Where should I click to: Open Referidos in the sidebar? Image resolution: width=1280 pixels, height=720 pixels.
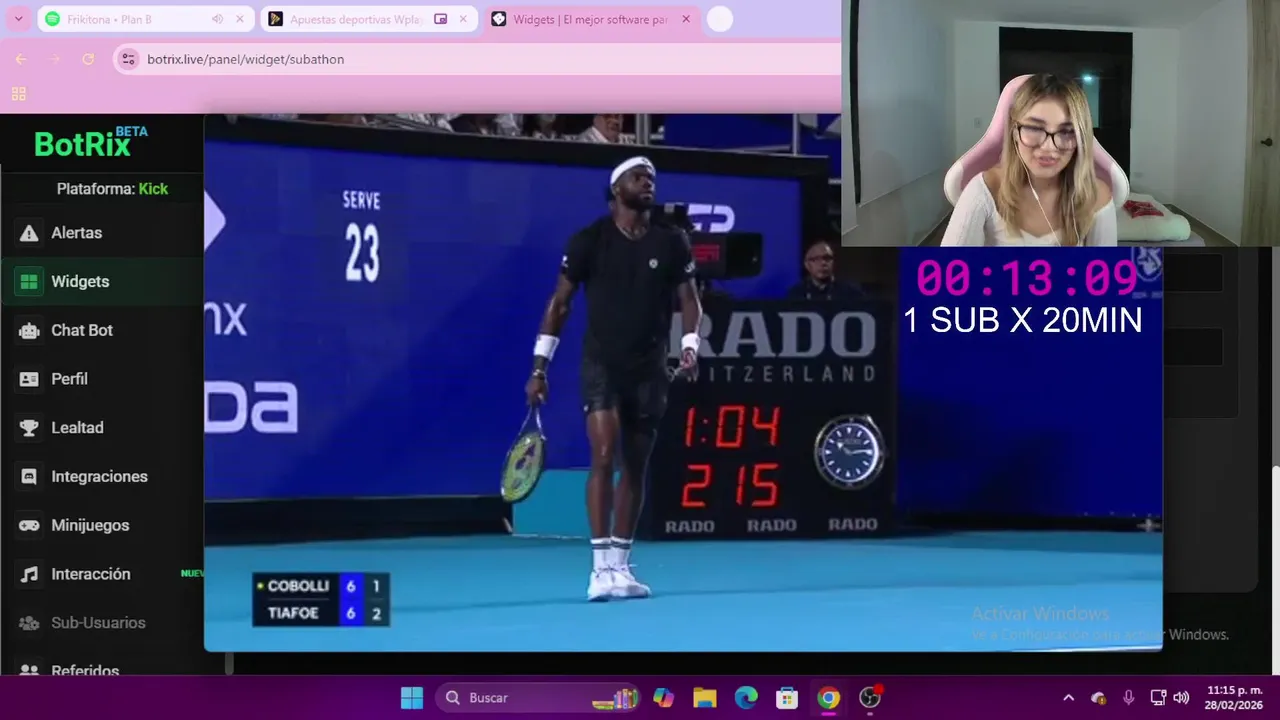click(100, 664)
